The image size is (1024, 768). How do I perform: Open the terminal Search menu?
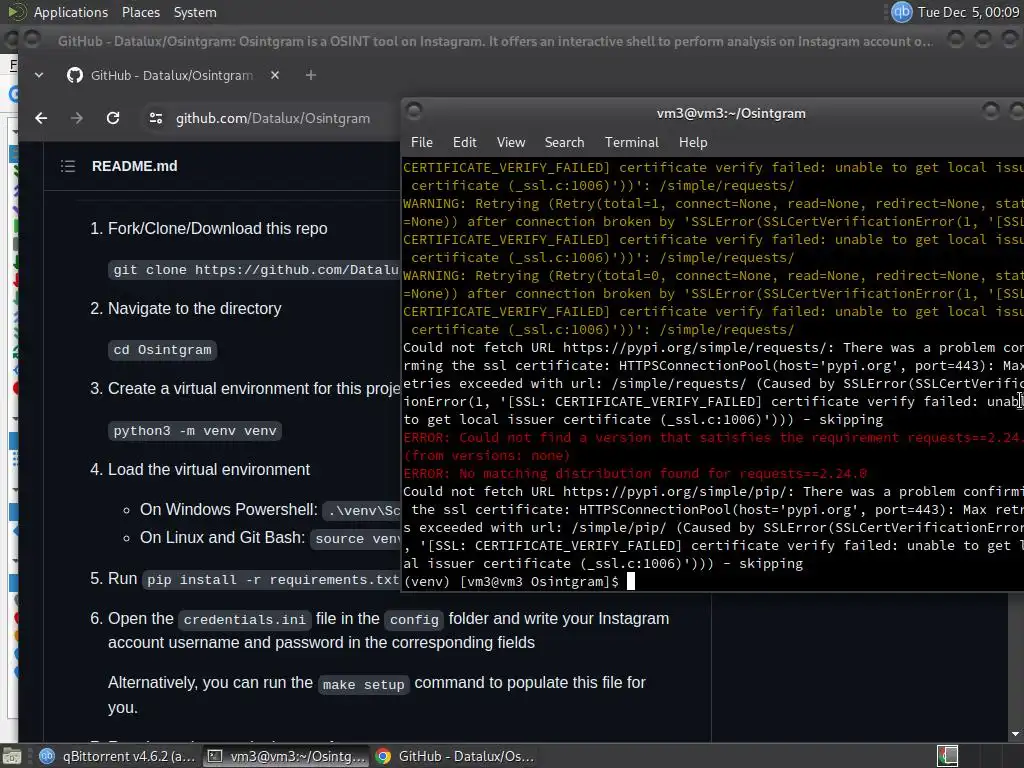pyautogui.click(x=564, y=142)
